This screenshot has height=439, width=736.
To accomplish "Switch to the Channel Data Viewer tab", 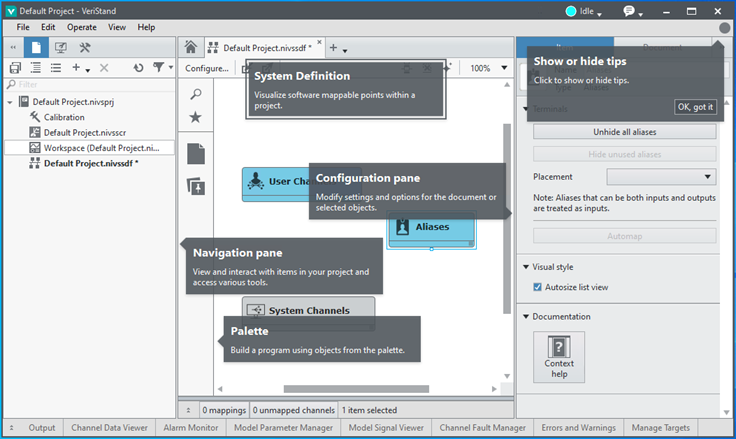I will pyautogui.click(x=109, y=428).
